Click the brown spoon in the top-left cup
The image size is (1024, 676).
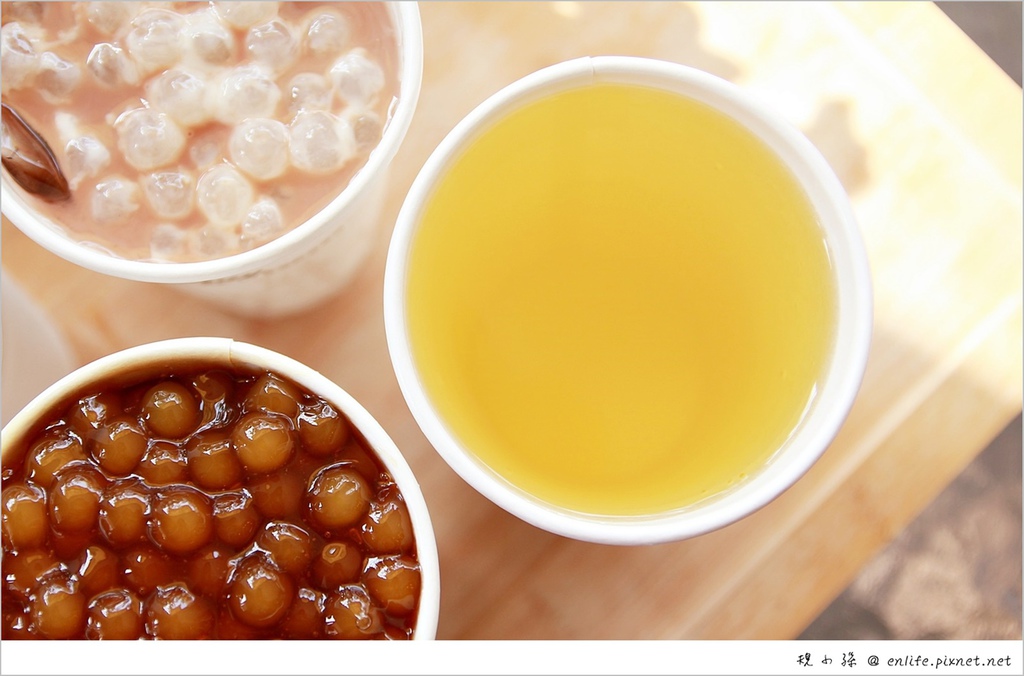[x=30, y=157]
